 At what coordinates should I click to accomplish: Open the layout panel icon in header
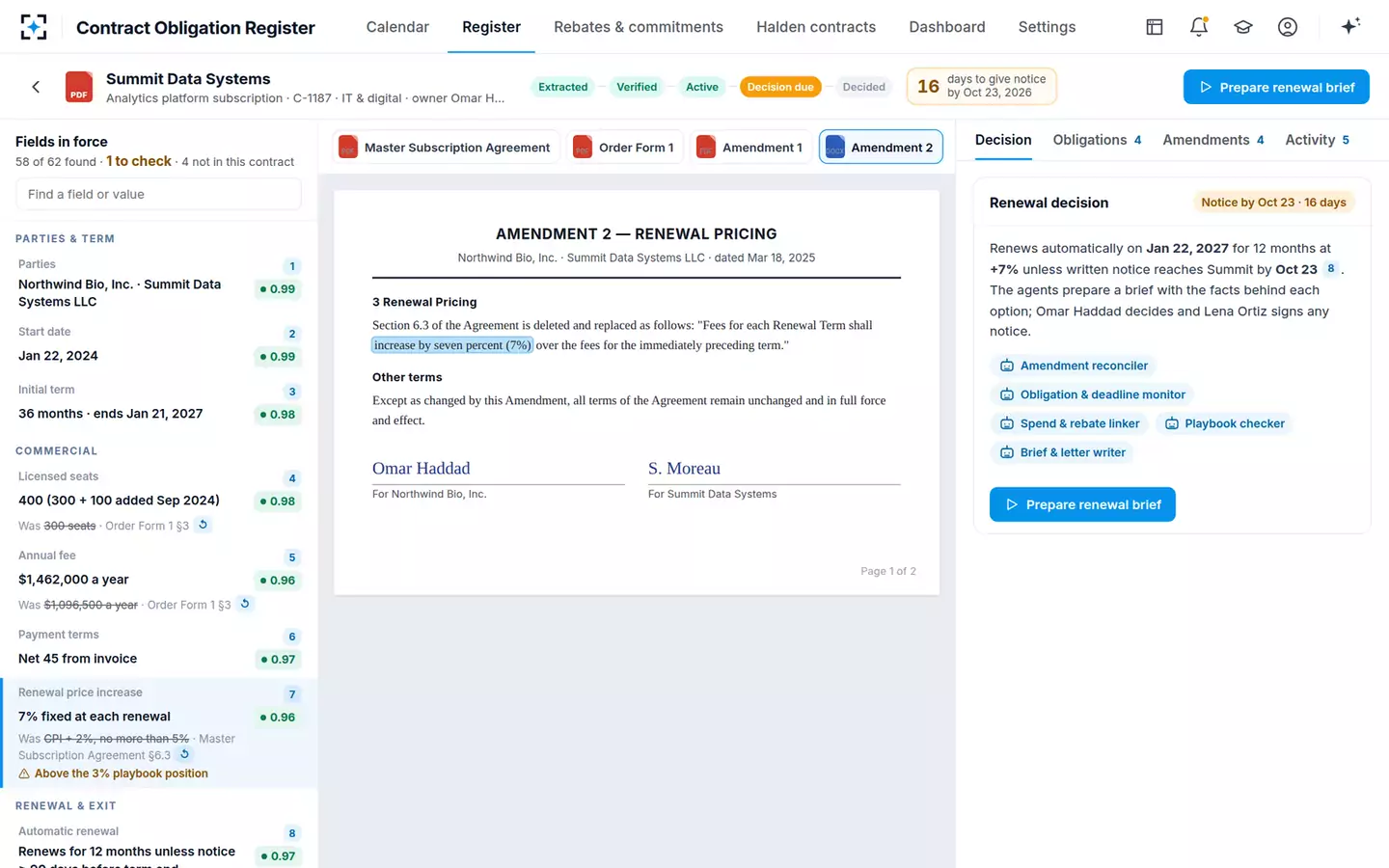1155,27
